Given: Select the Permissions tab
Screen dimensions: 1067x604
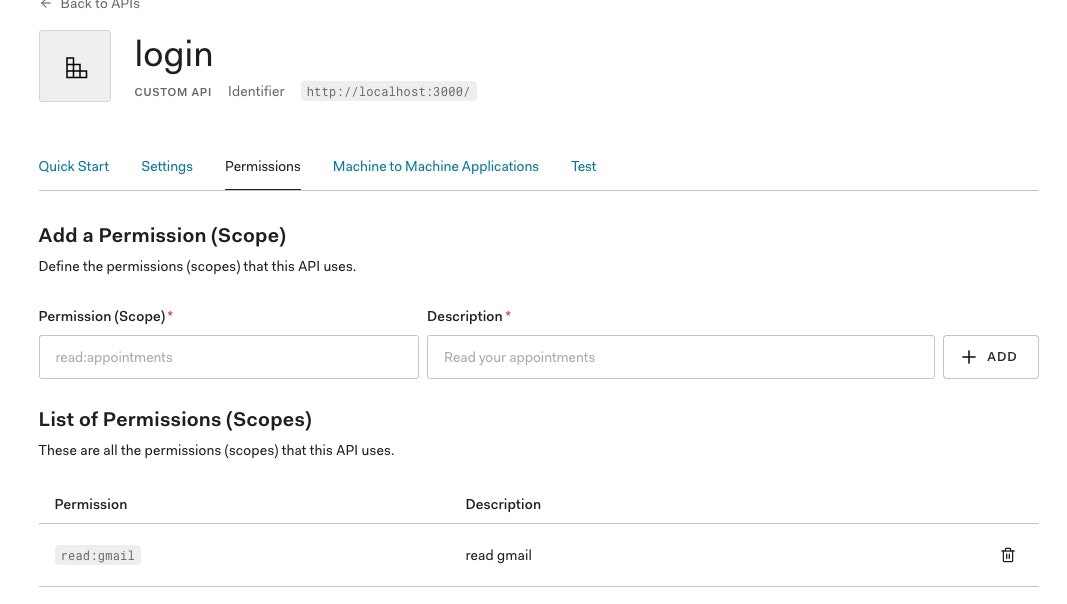Looking at the screenshot, I should pos(263,167).
